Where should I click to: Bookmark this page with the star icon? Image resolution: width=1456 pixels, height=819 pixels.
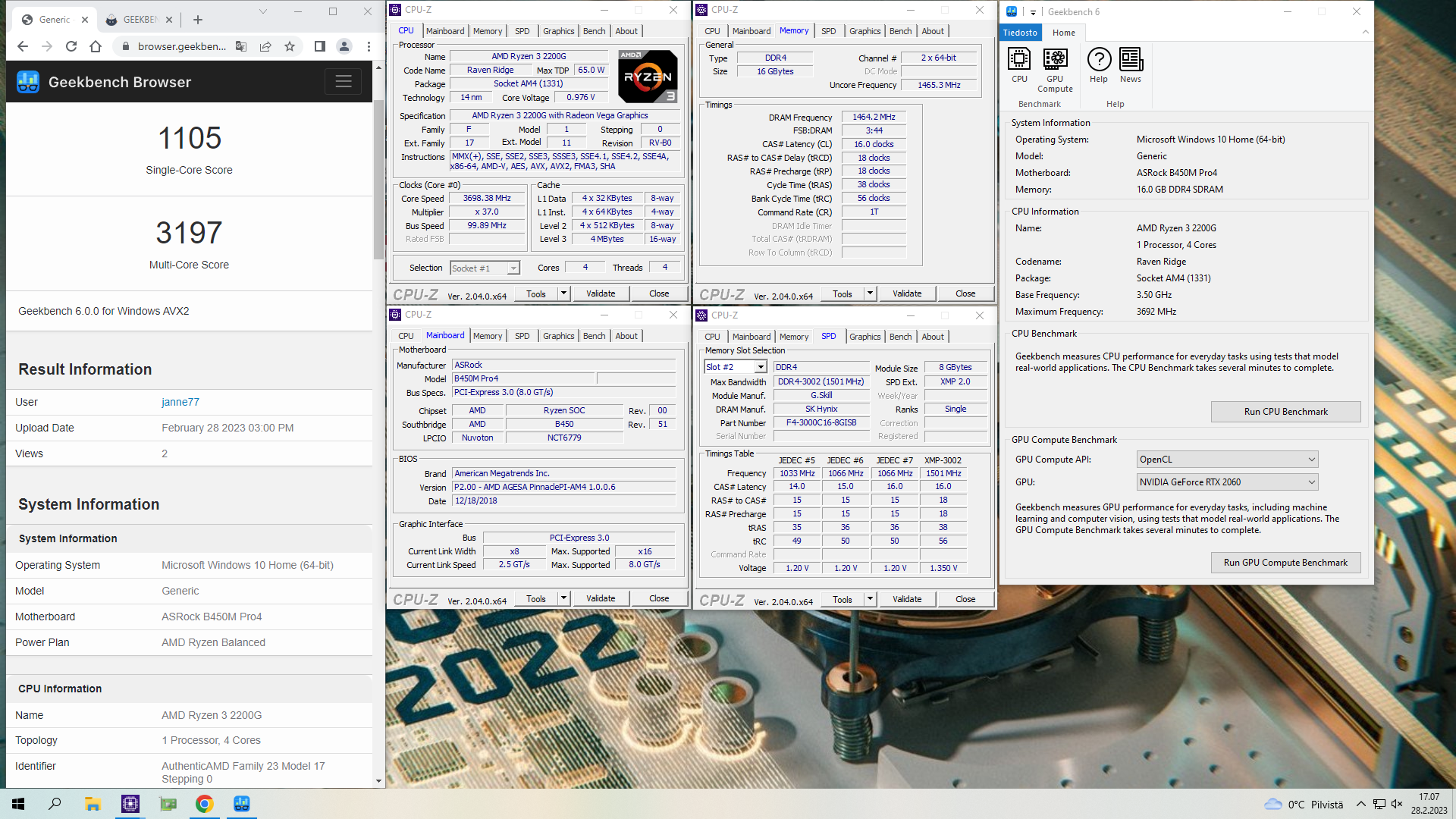pos(290,46)
